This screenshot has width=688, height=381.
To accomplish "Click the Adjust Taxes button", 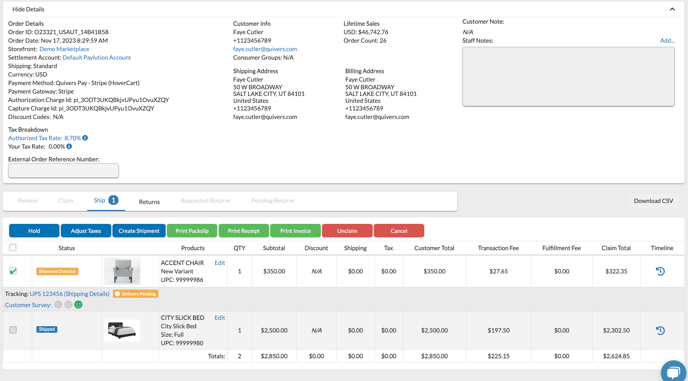I will coord(86,230).
